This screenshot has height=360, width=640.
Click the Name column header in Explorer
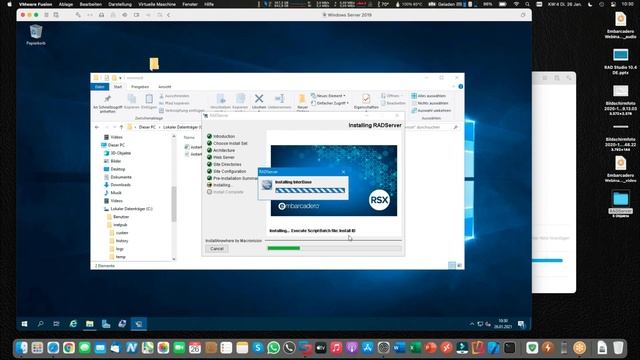click(189, 138)
